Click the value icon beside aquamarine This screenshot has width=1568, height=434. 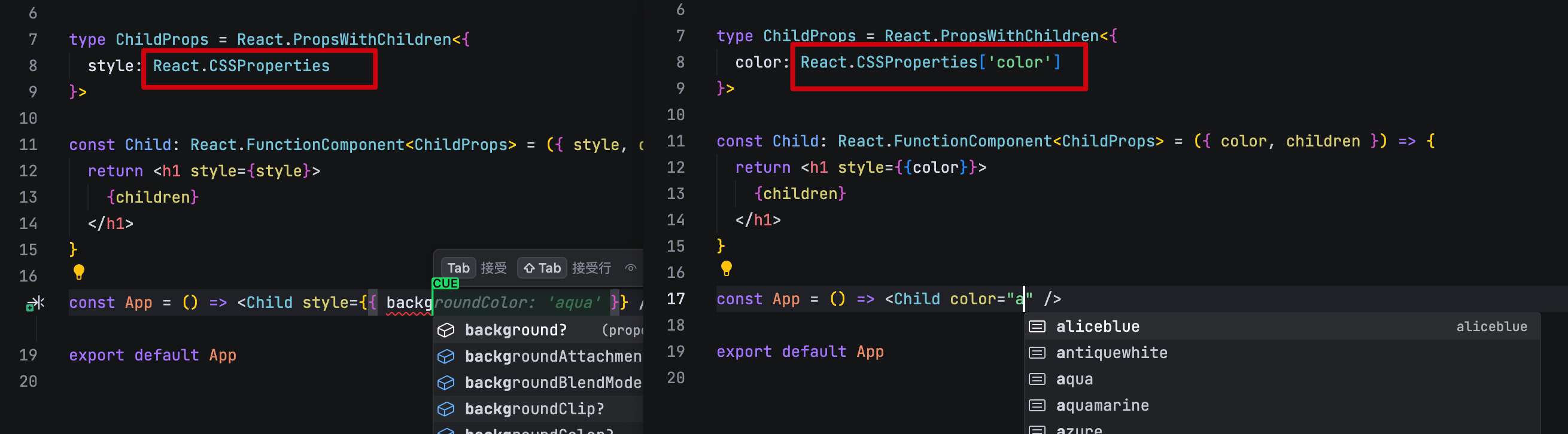coord(1037,405)
